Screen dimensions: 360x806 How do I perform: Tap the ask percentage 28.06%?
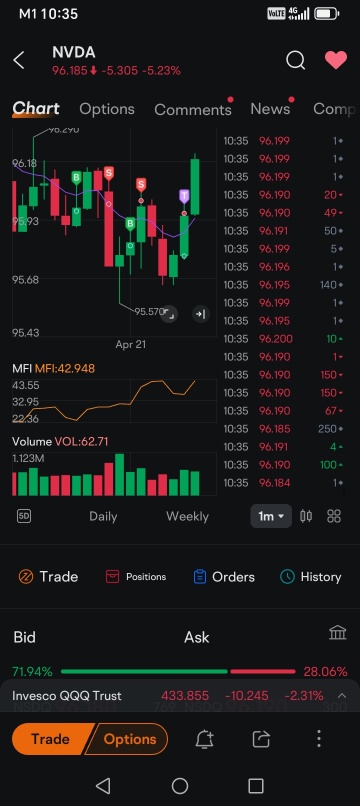(x=326, y=671)
